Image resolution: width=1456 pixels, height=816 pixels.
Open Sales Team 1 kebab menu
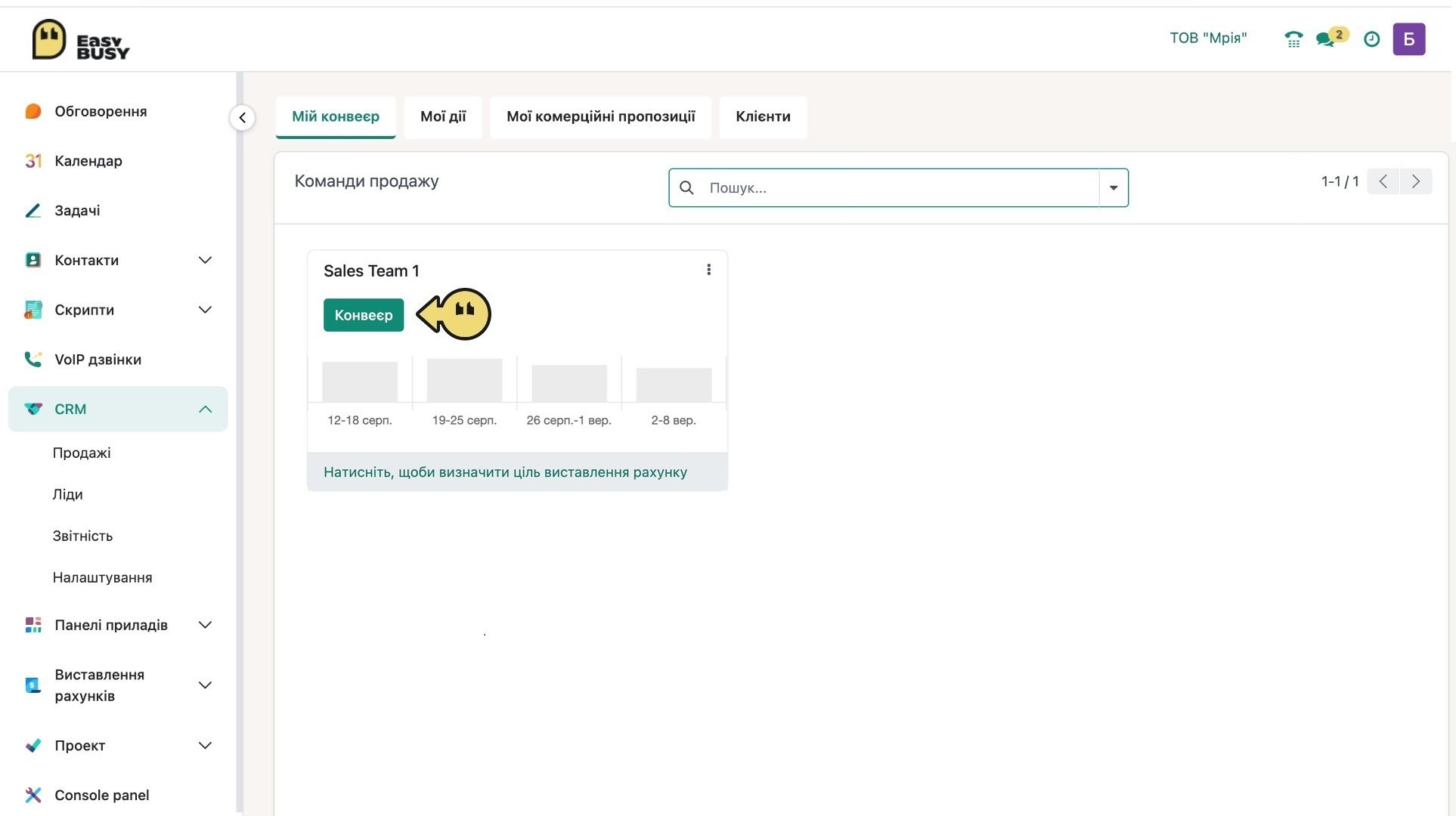click(708, 270)
